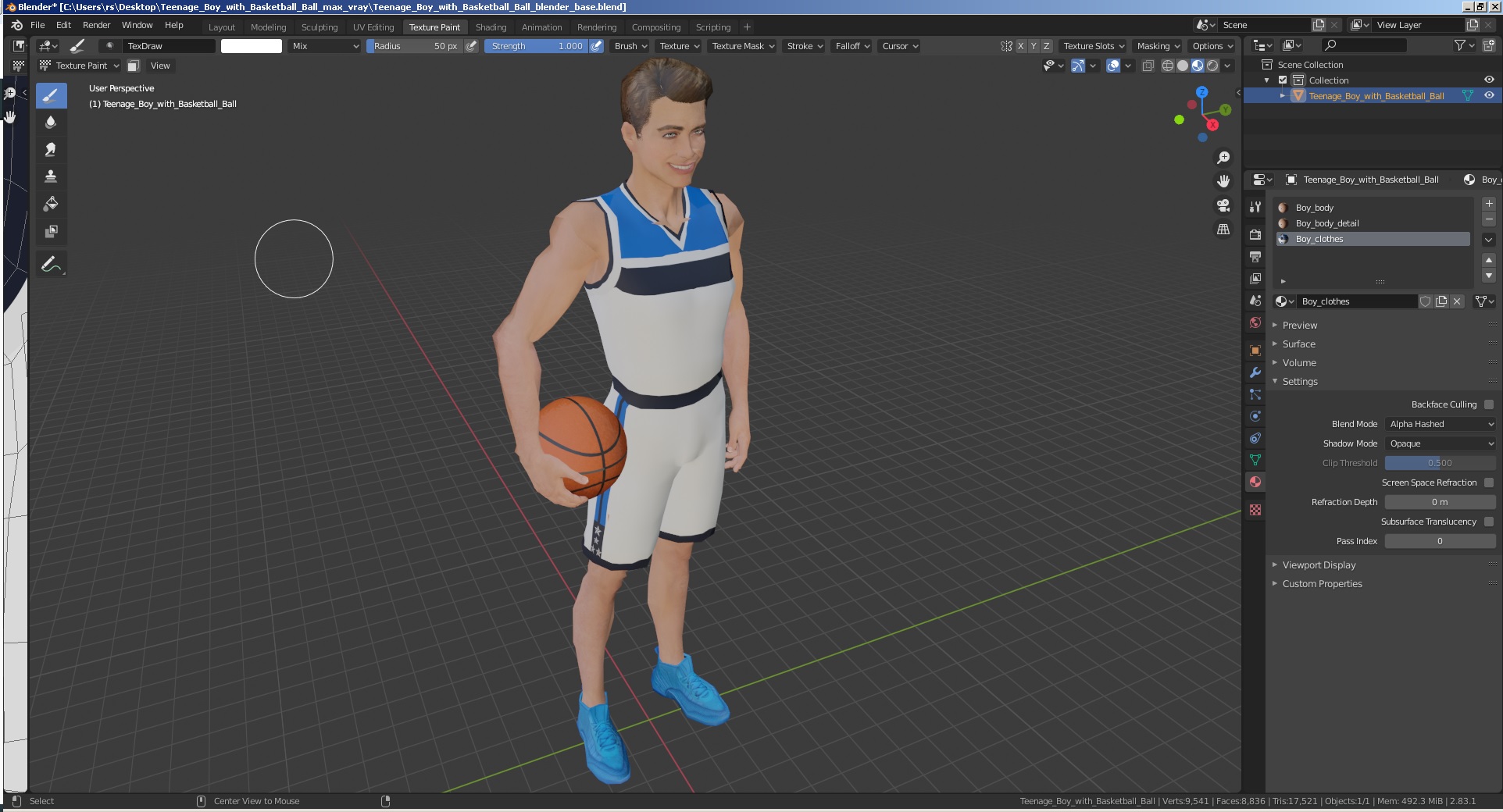Switch to the Sculpting workspace tab
1503x812 pixels.
320,27
